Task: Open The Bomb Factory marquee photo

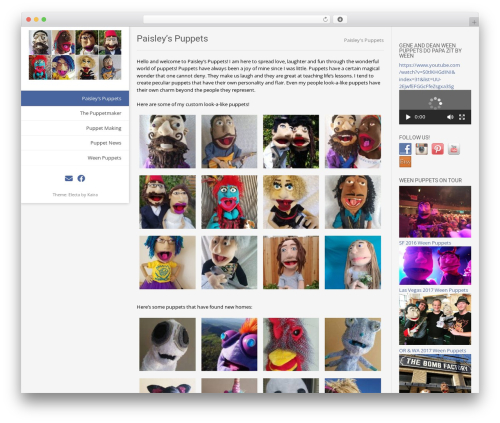Action: 435,373
